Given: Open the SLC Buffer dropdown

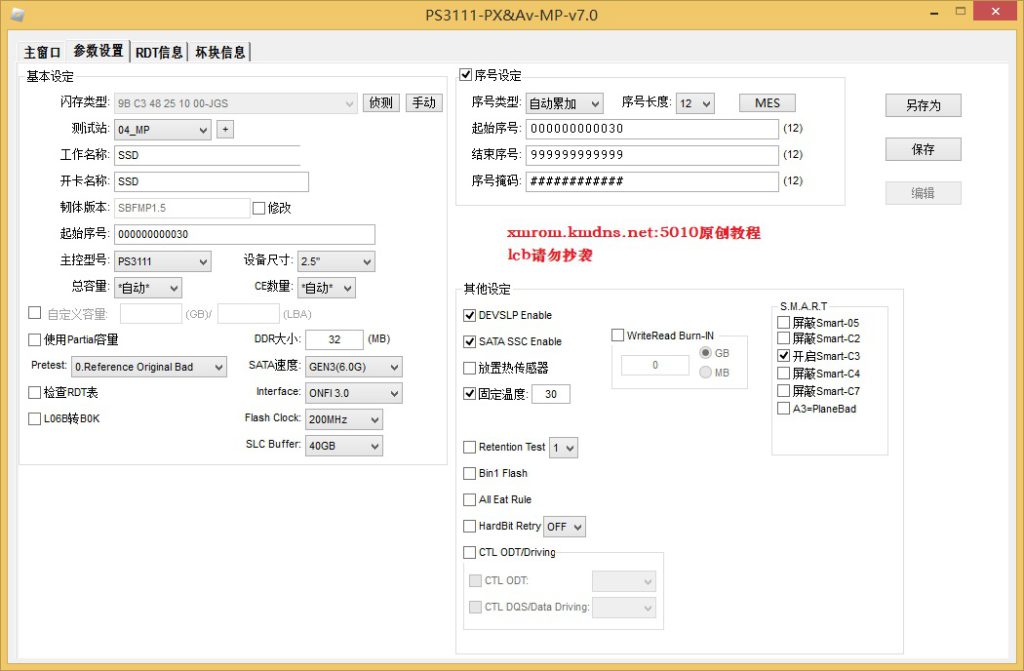Looking at the screenshot, I should click(343, 446).
